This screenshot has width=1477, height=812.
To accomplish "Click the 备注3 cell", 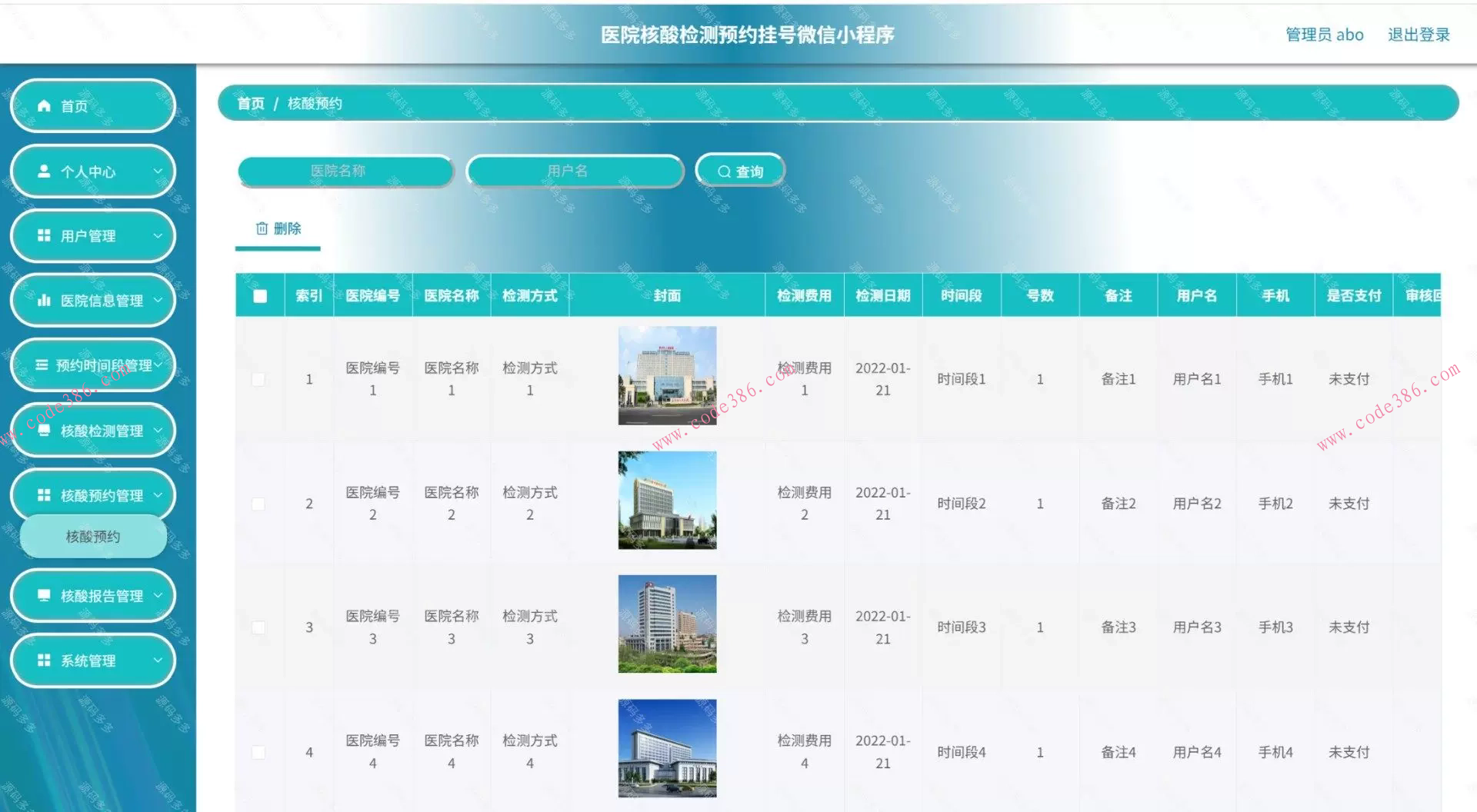I will [x=1119, y=627].
